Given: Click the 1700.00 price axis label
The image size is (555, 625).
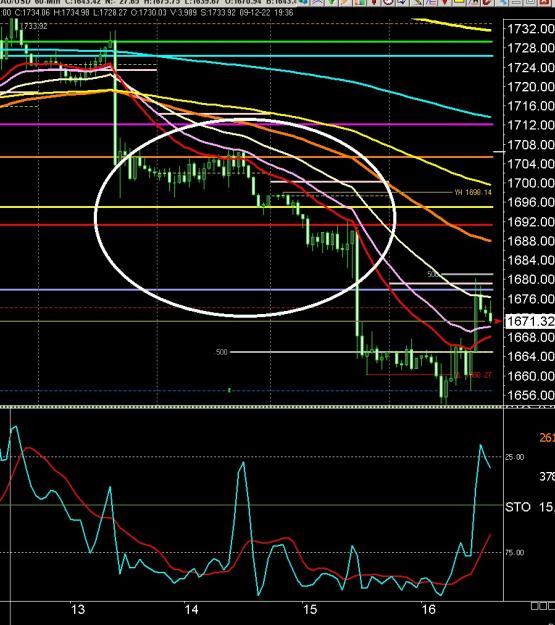Looking at the screenshot, I should tap(530, 183).
